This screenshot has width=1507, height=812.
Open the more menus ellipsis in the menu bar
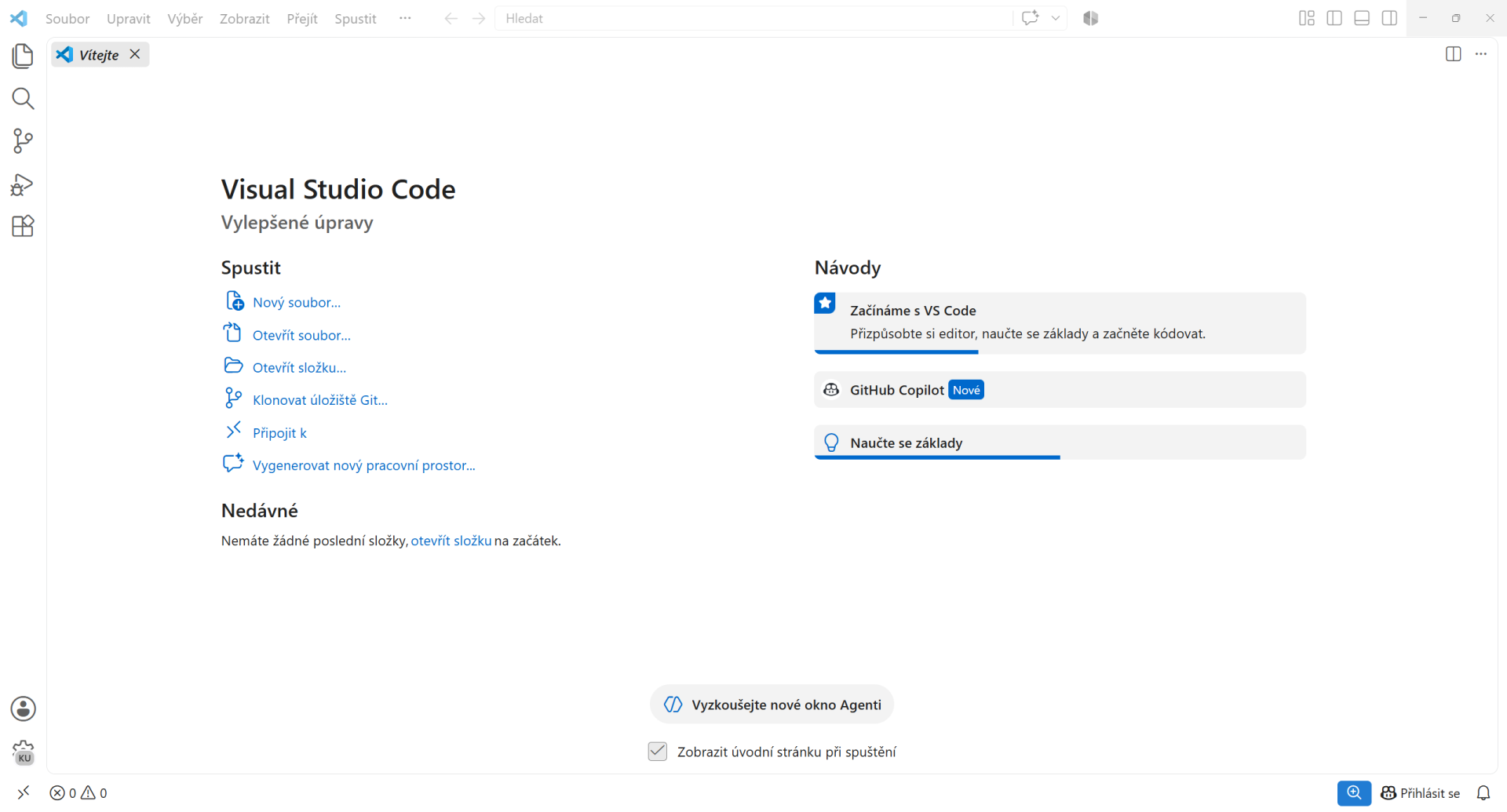[405, 18]
